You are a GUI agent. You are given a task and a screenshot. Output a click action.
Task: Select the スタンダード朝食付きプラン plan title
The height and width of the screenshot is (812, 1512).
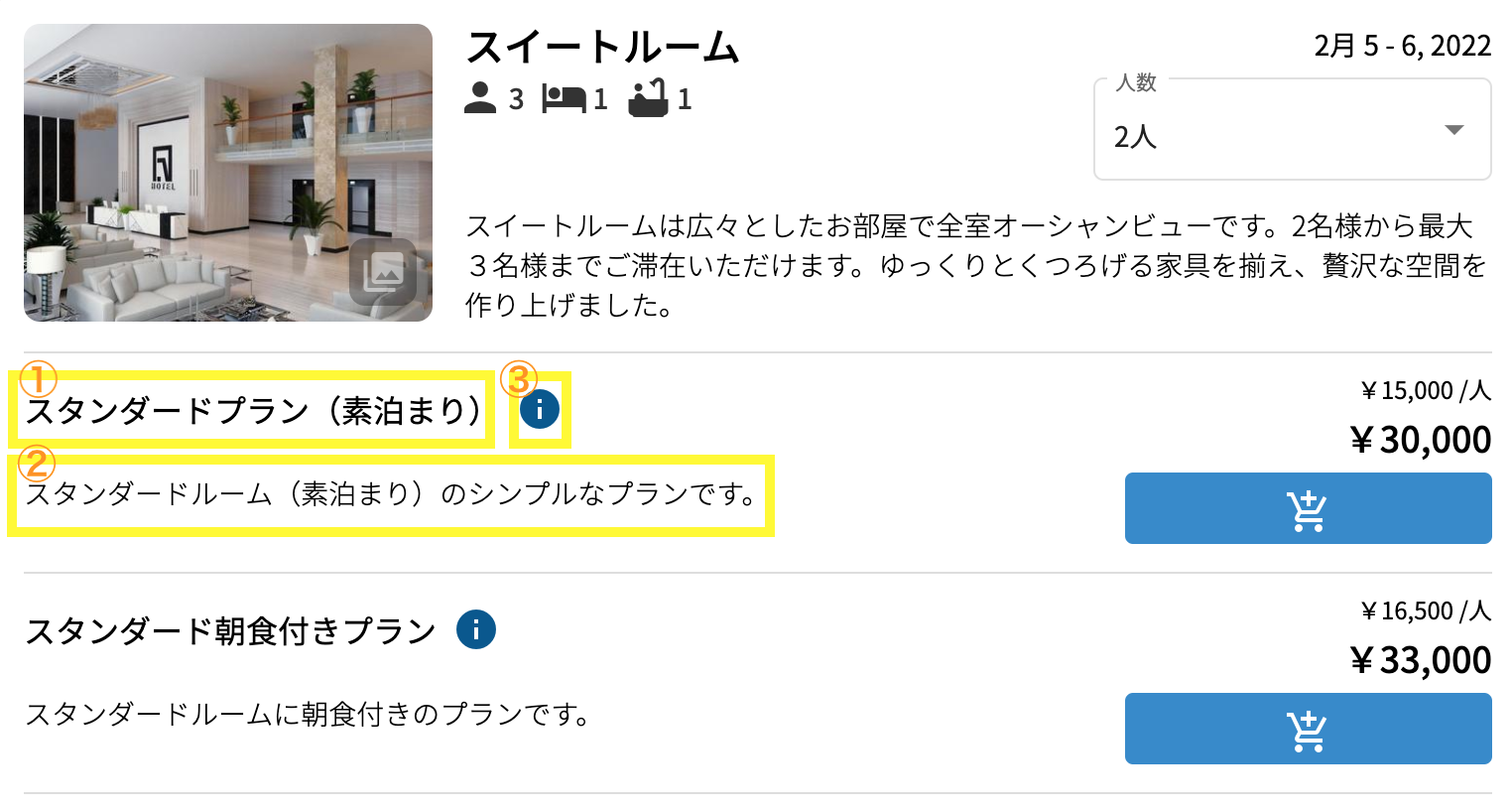click(230, 630)
